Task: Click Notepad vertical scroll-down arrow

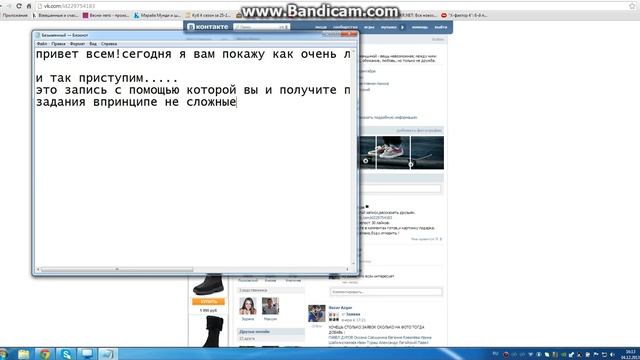Action: coord(353,264)
